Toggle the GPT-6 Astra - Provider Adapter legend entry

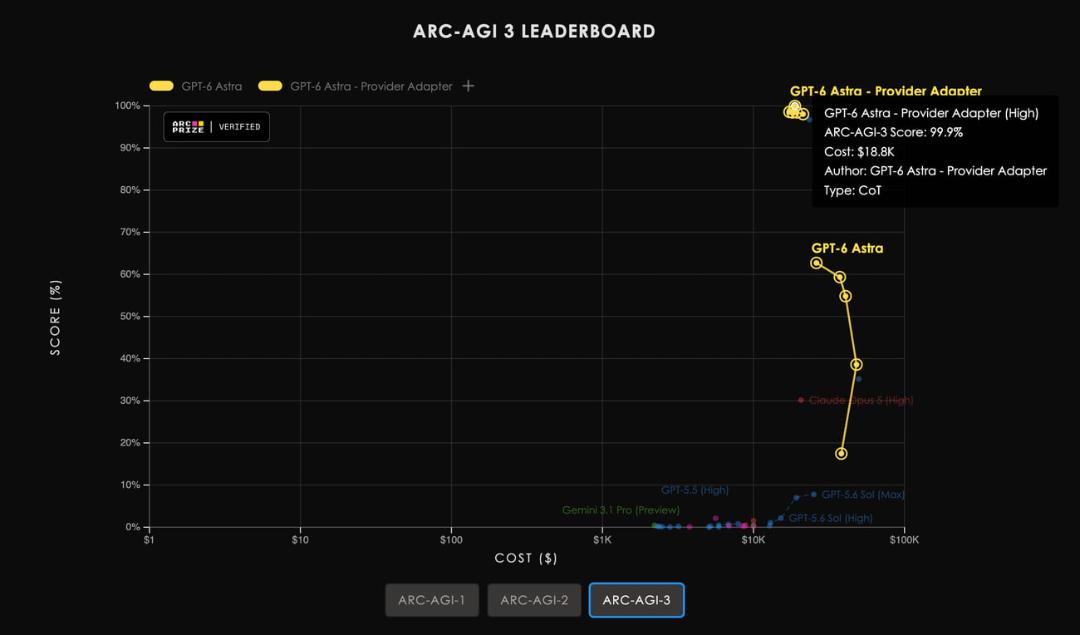(x=355, y=86)
